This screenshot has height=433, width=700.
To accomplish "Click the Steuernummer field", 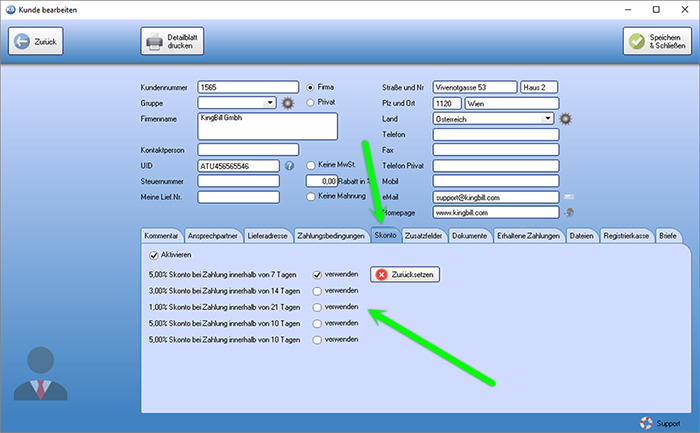I will tap(238, 181).
